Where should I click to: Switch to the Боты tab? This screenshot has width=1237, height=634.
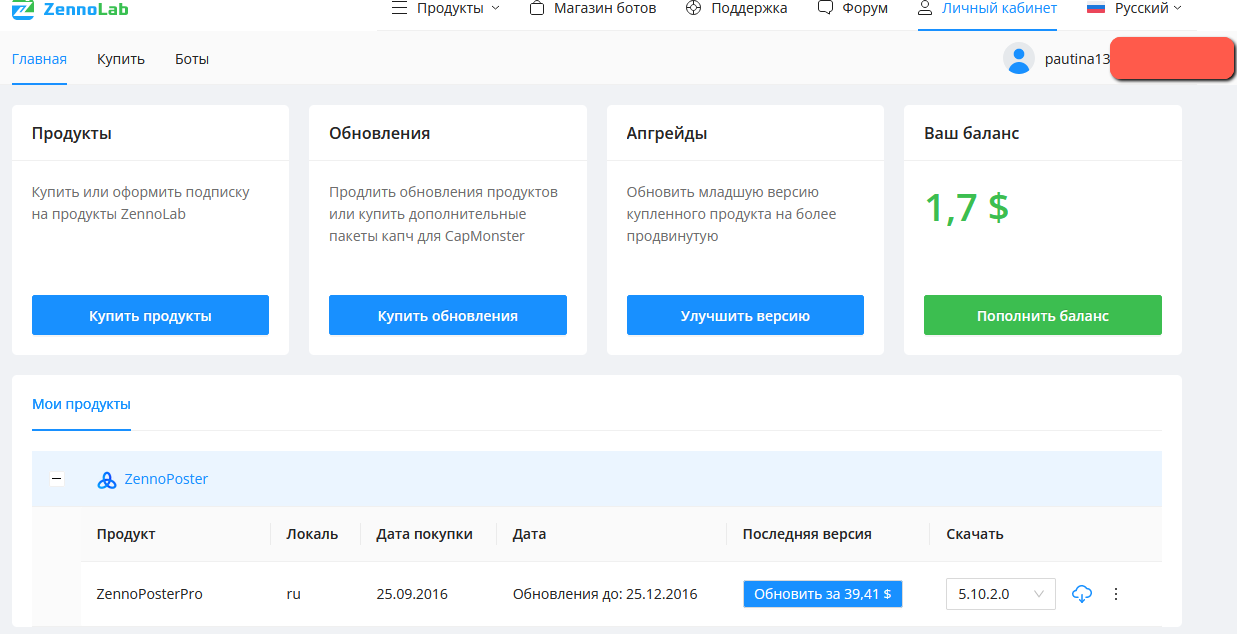(192, 59)
